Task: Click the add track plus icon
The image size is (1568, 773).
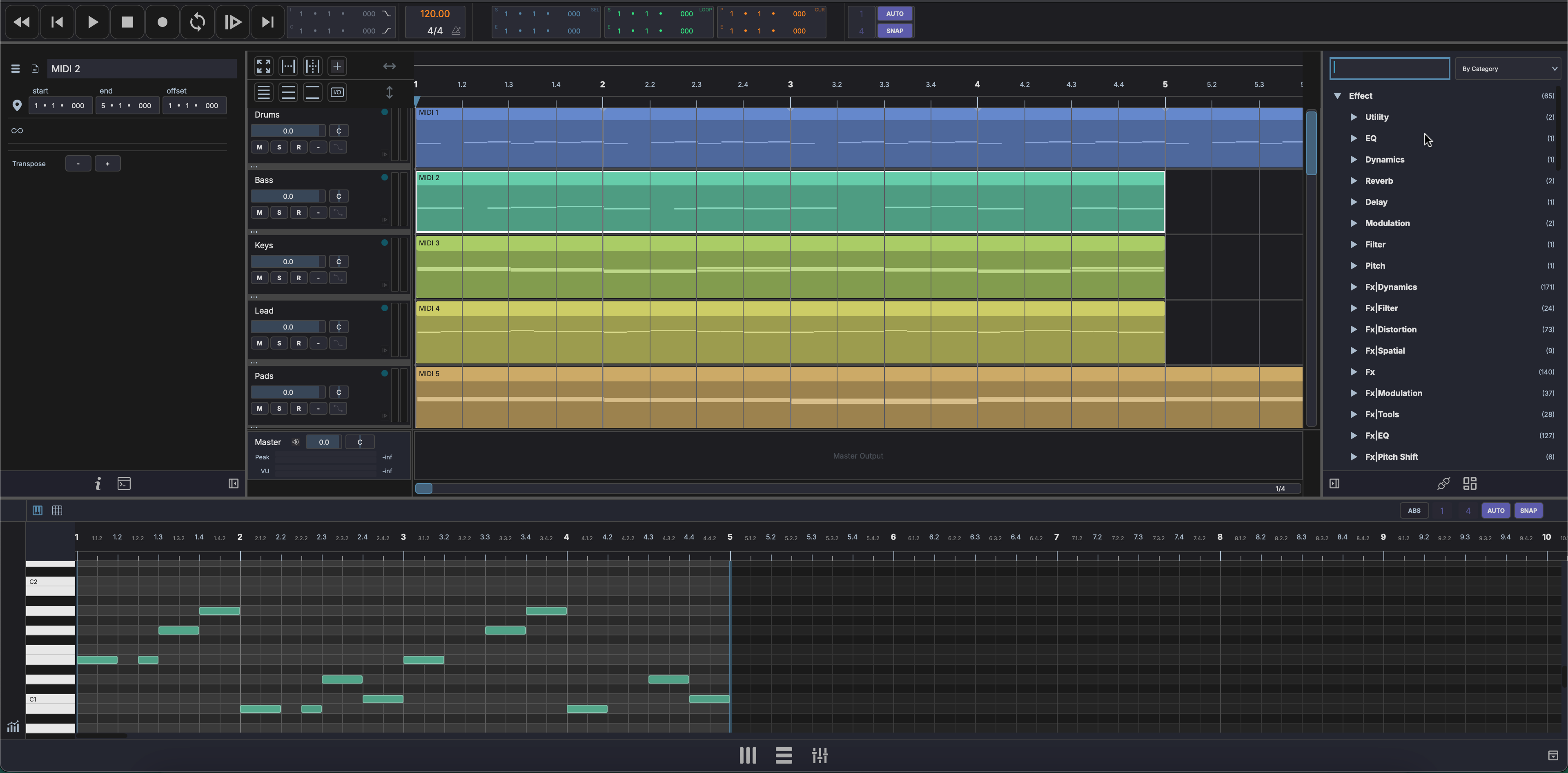Action: tap(336, 66)
